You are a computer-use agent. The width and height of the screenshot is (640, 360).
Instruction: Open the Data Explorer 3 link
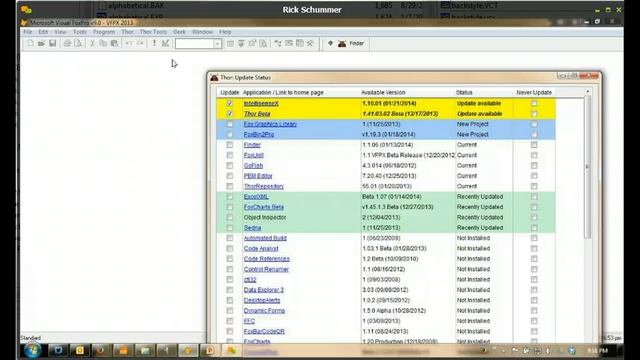264,290
